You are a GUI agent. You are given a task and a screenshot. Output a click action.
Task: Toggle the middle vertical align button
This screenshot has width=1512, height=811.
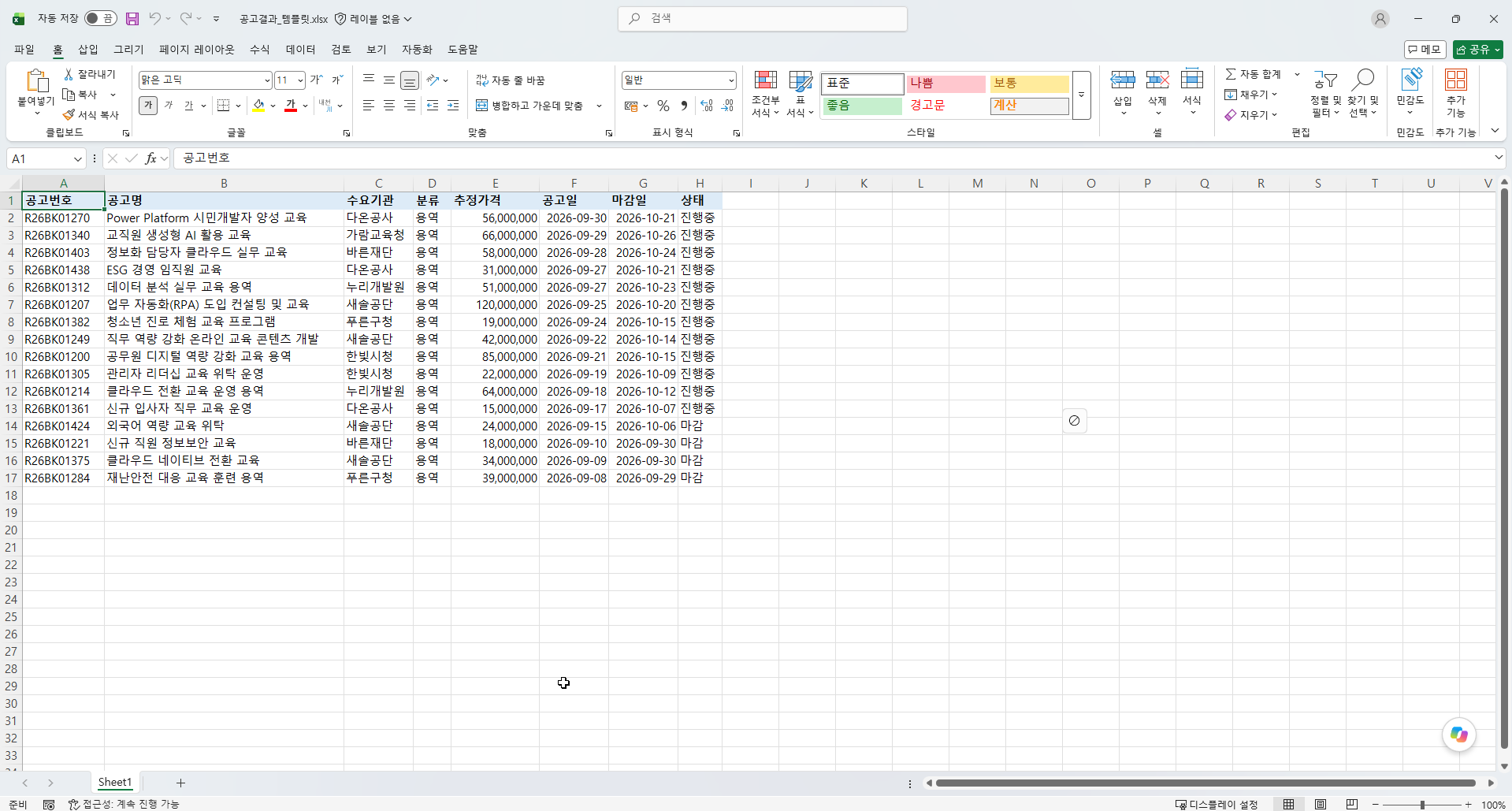tap(389, 80)
